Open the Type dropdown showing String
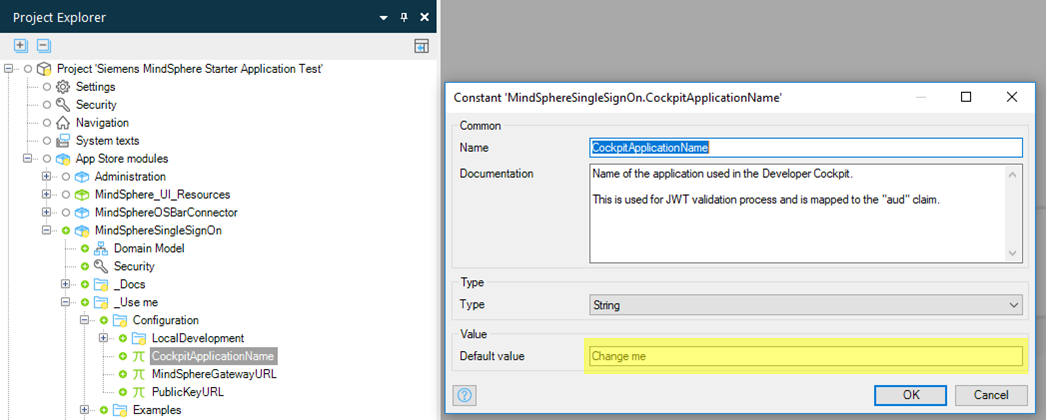Screen dimensions: 1046x420 (805, 305)
